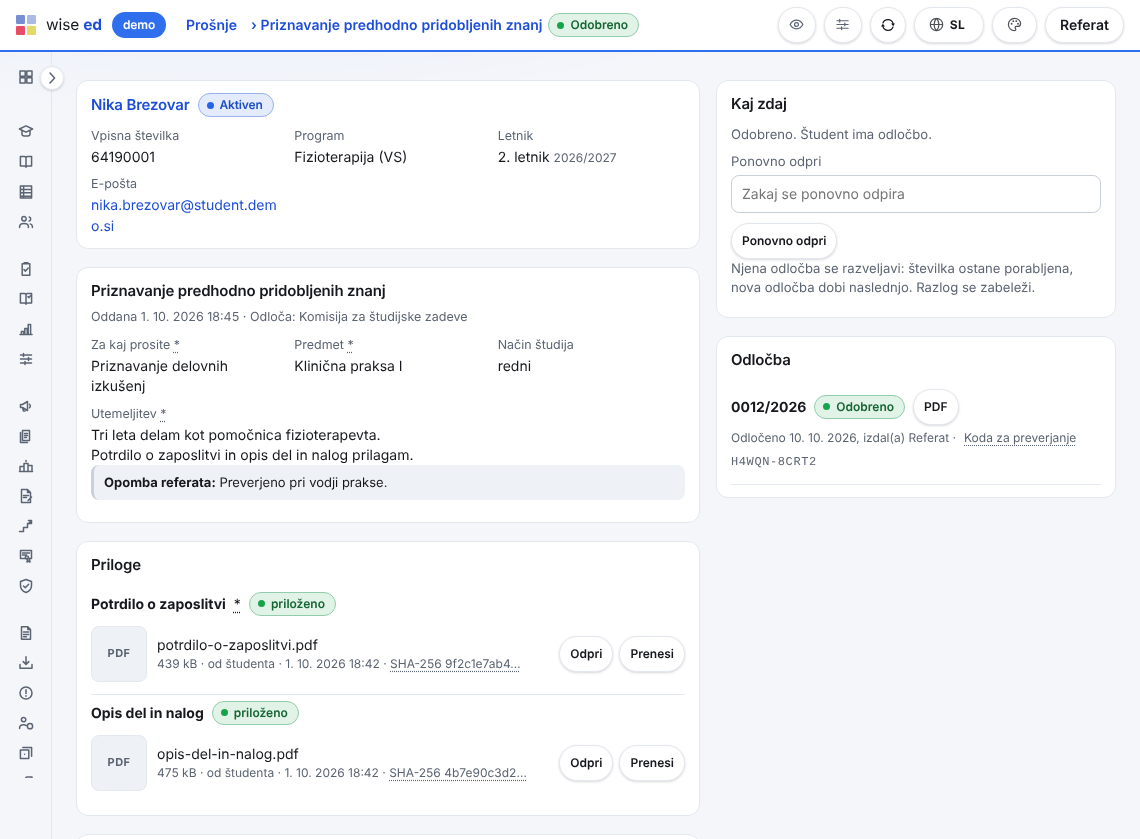Open the exclamation circle alert icon in sidebar

[x=26, y=693]
